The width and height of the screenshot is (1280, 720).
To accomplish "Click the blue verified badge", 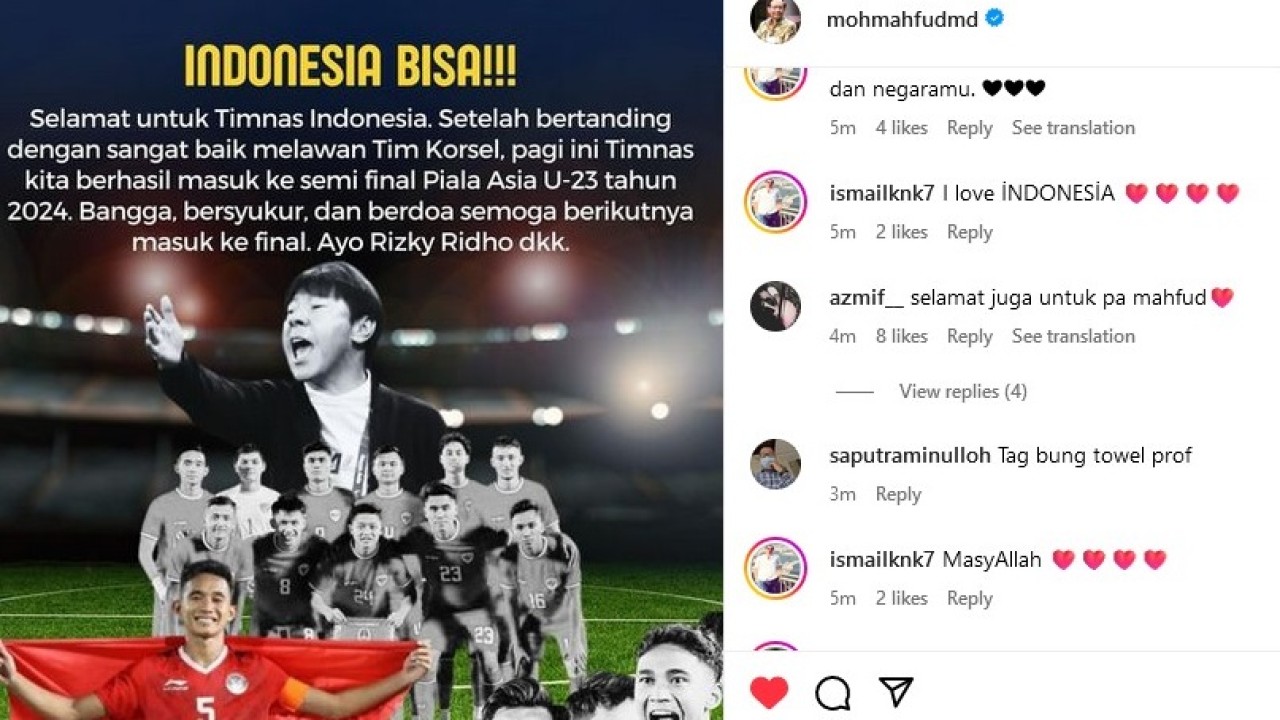I will tap(995, 19).
